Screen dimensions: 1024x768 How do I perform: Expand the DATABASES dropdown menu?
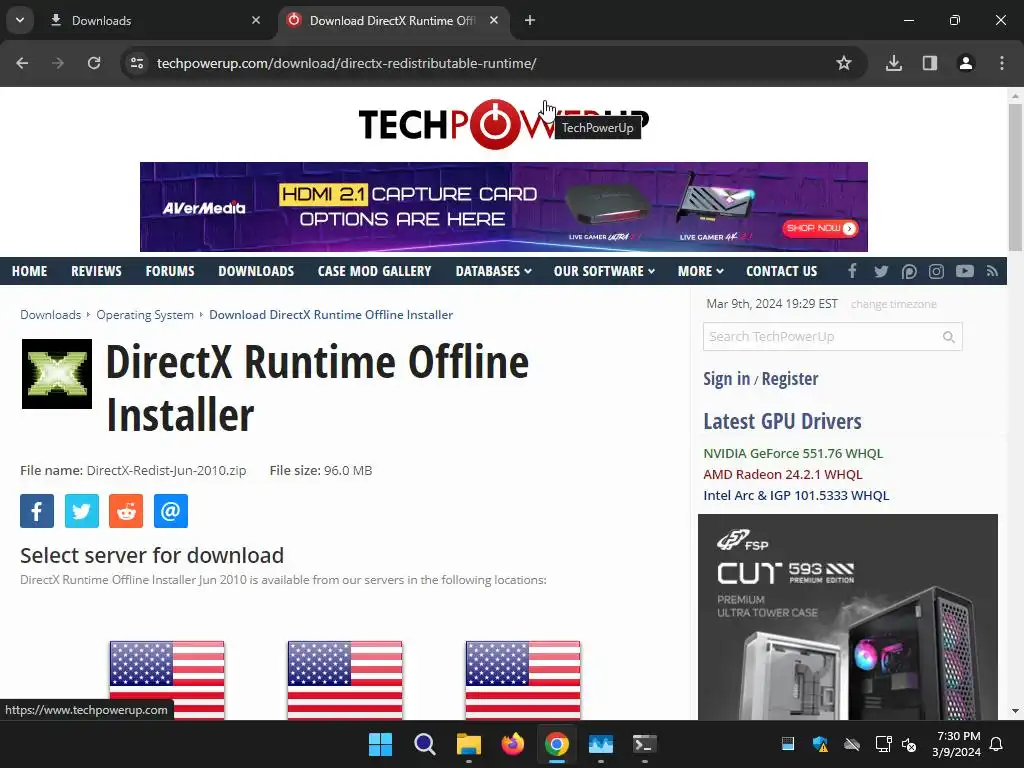[x=494, y=271]
